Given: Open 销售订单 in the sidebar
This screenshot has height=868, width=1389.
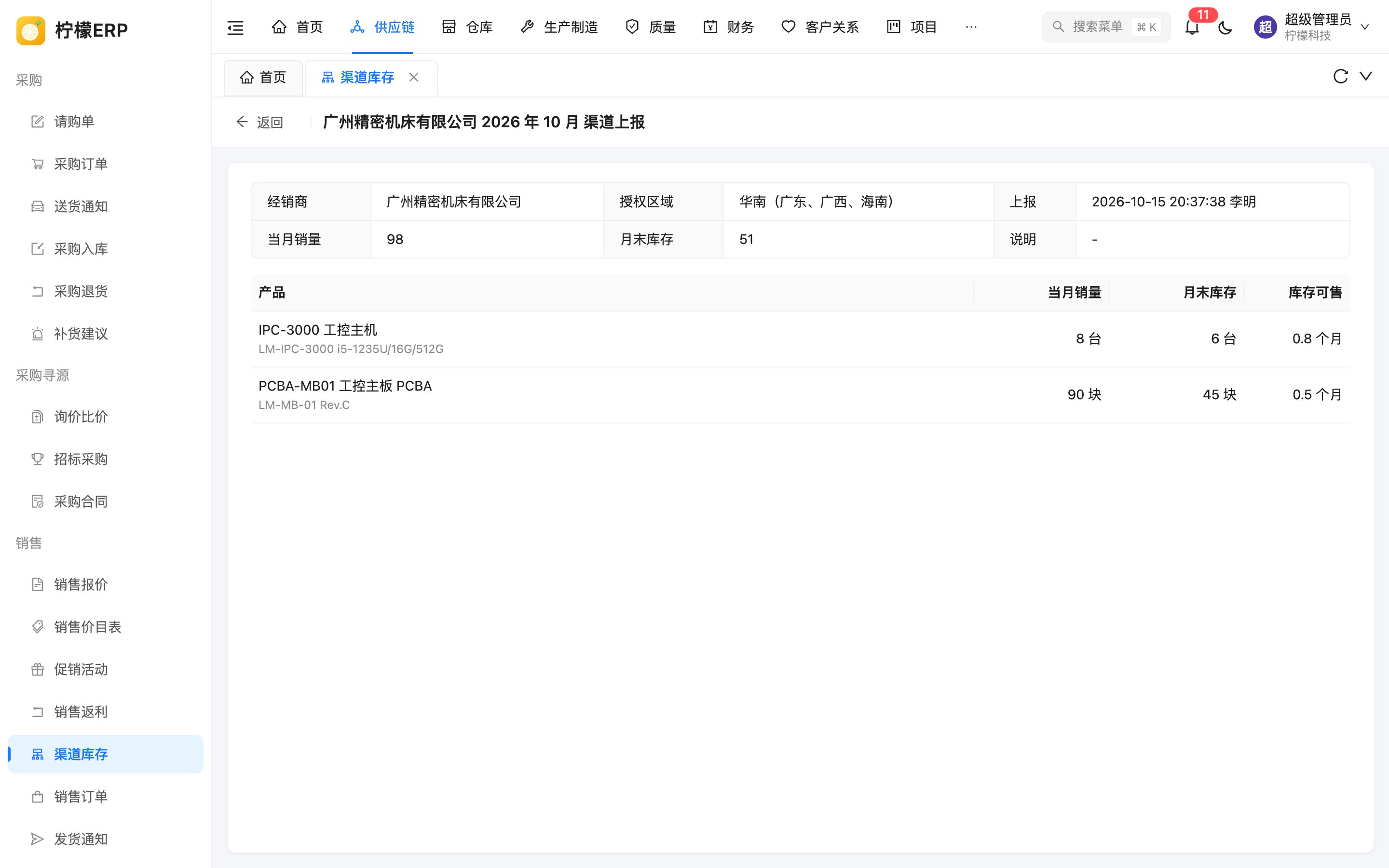Looking at the screenshot, I should (x=106, y=797).
